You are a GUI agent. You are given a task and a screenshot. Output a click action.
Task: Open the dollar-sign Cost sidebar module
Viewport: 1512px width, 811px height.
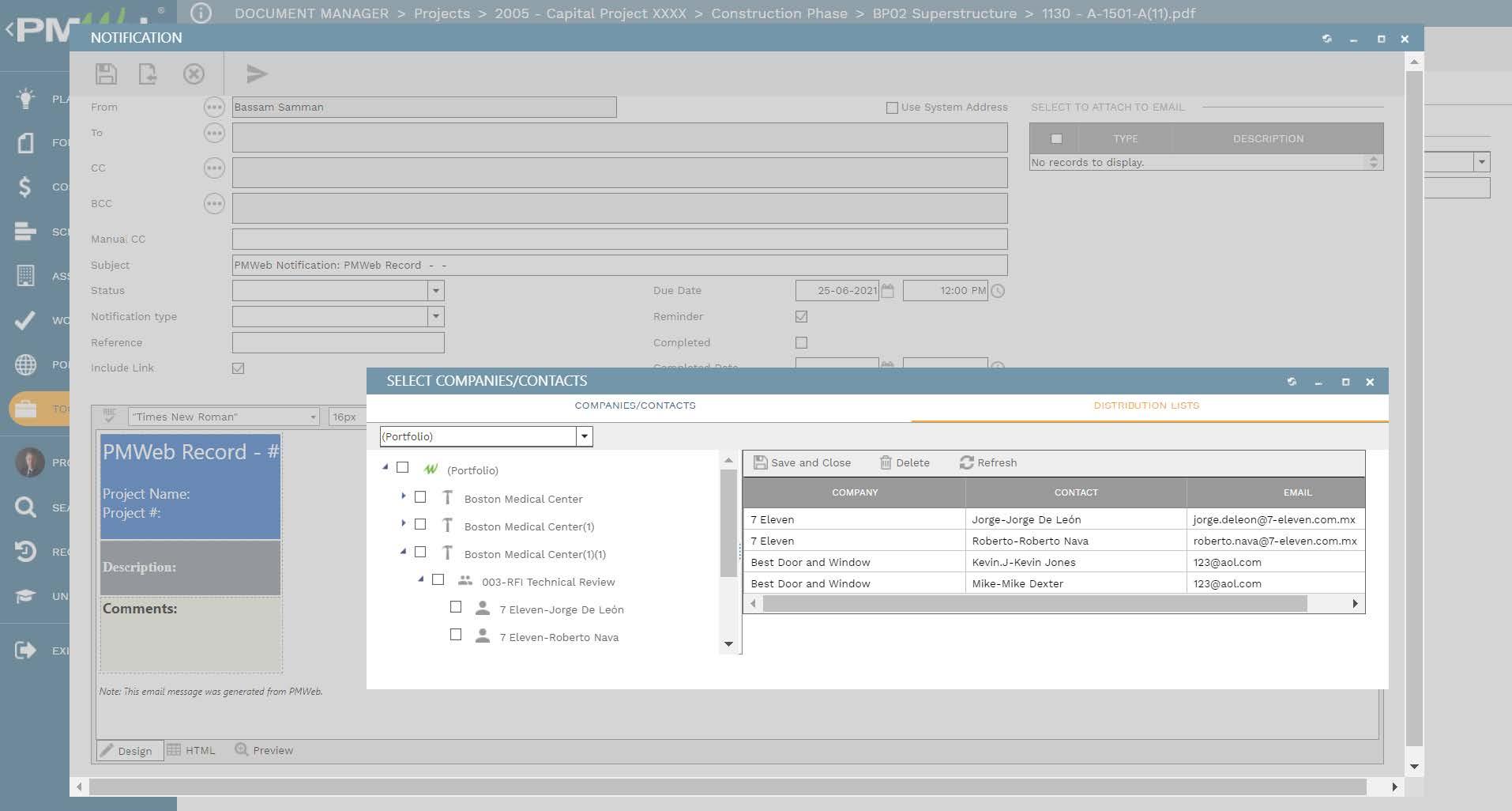pos(25,187)
